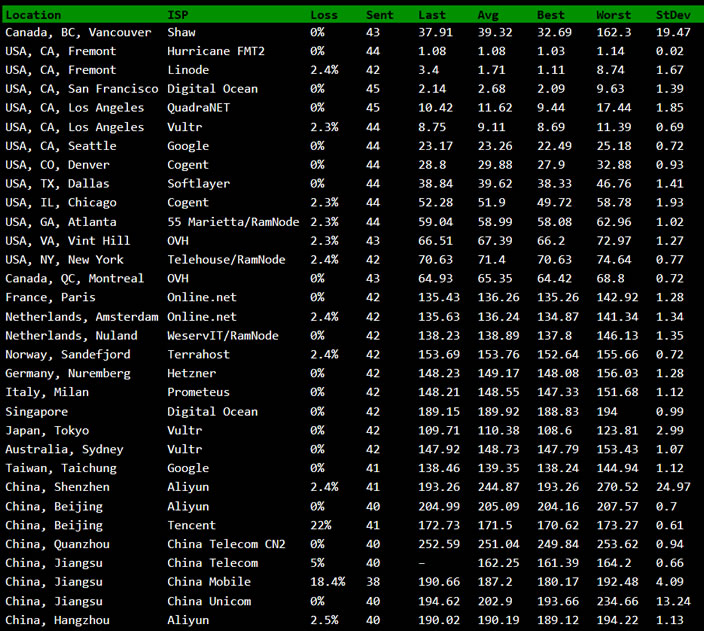Click the 38 sent value for China Mobile

[x=373, y=582]
